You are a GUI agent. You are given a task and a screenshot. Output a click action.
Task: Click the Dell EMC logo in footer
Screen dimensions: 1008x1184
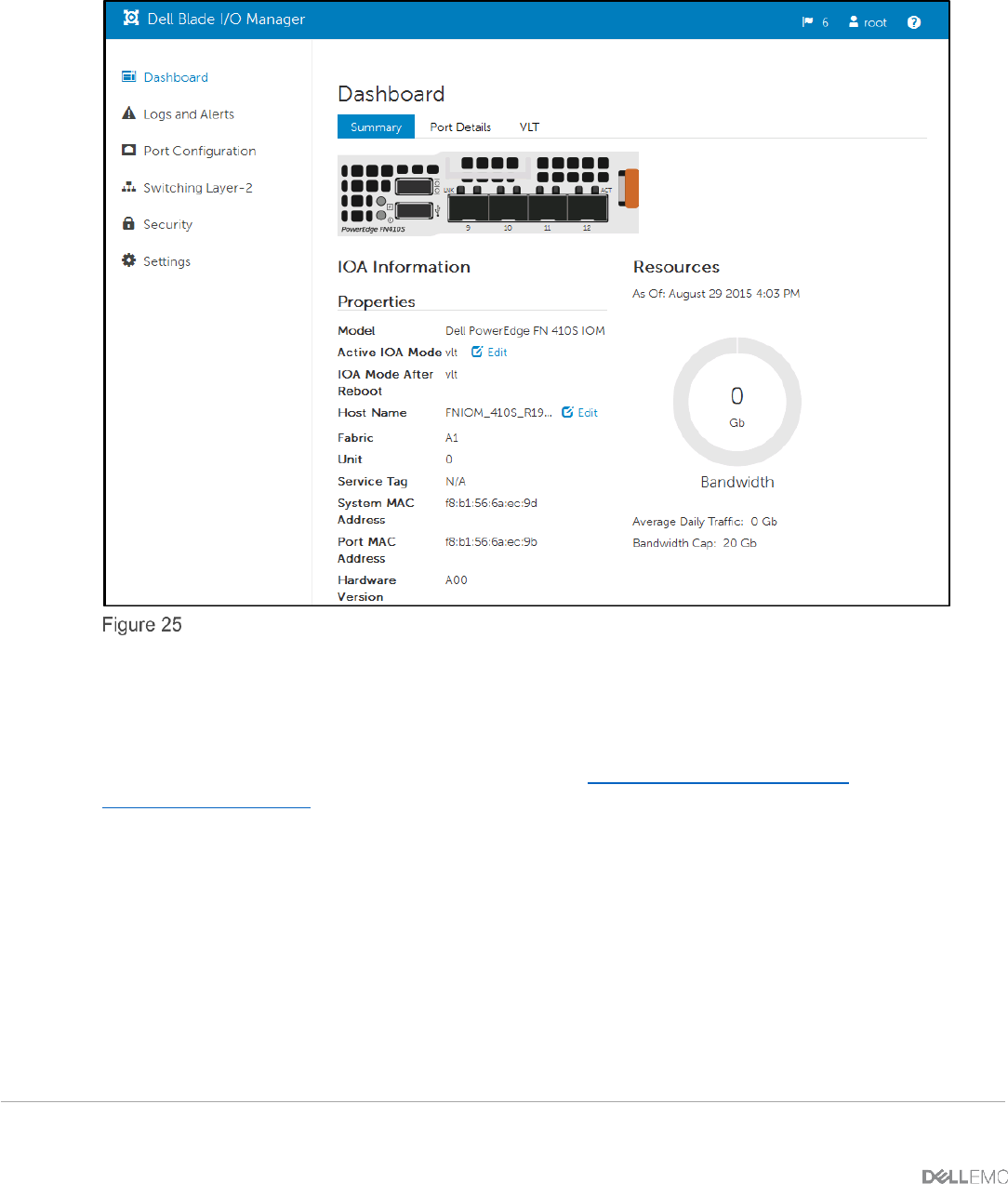click(964, 1177)
